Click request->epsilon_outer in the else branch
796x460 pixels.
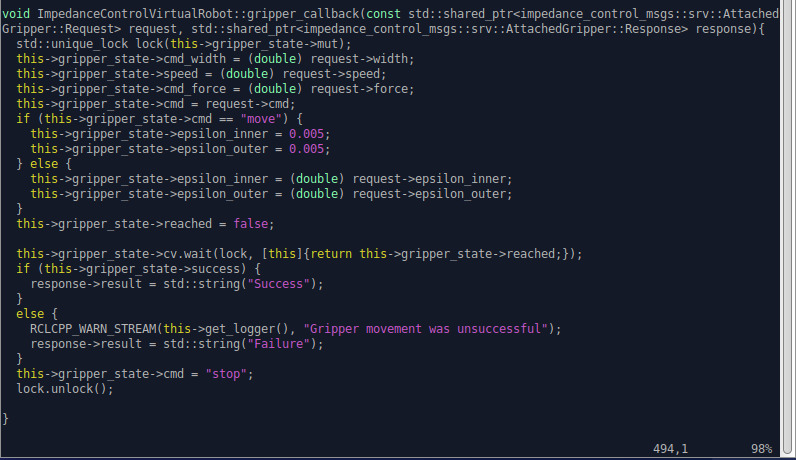click(x=432, y=193)
